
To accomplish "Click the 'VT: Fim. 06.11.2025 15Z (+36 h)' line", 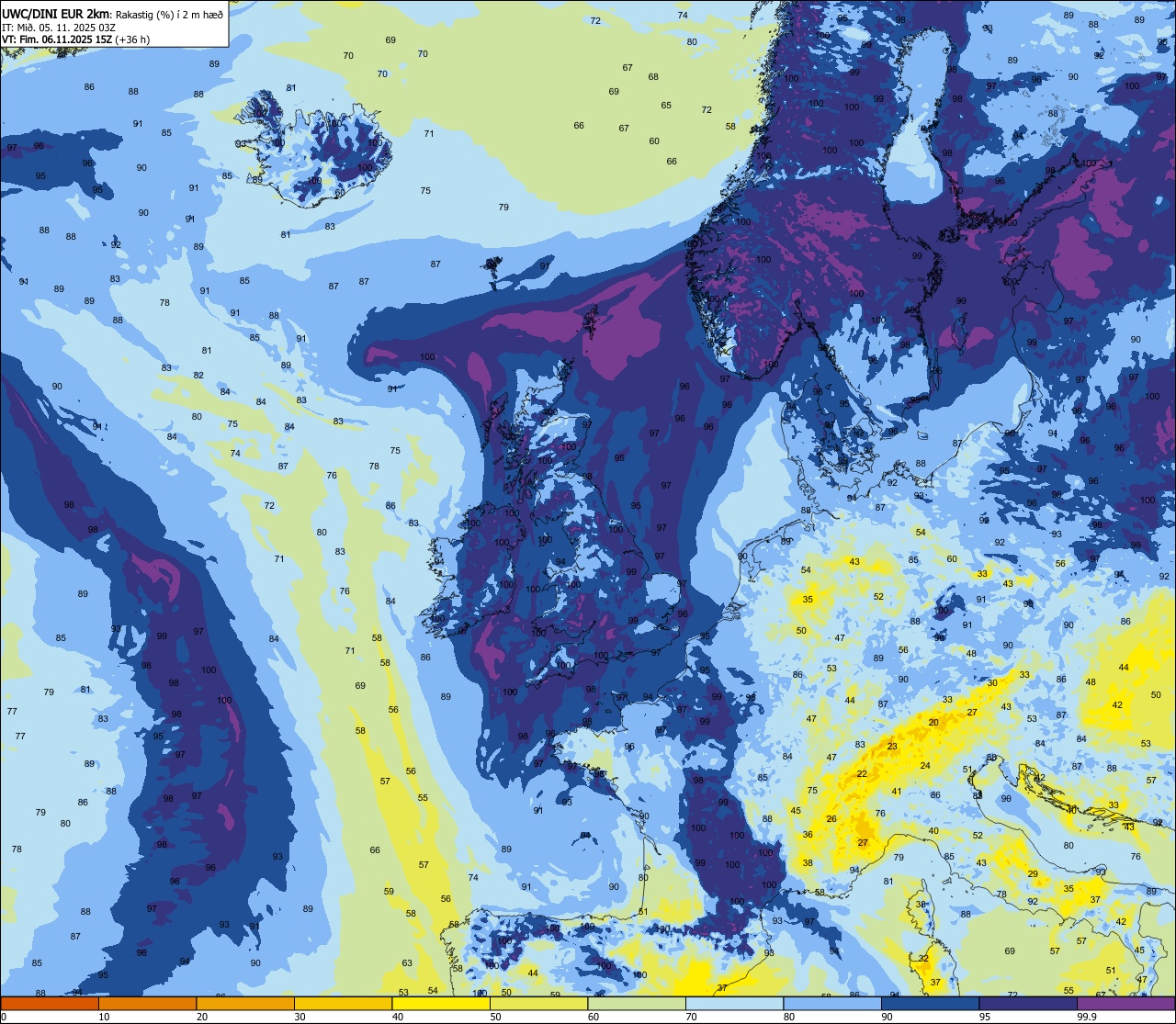I will click(x=76, y=39).
